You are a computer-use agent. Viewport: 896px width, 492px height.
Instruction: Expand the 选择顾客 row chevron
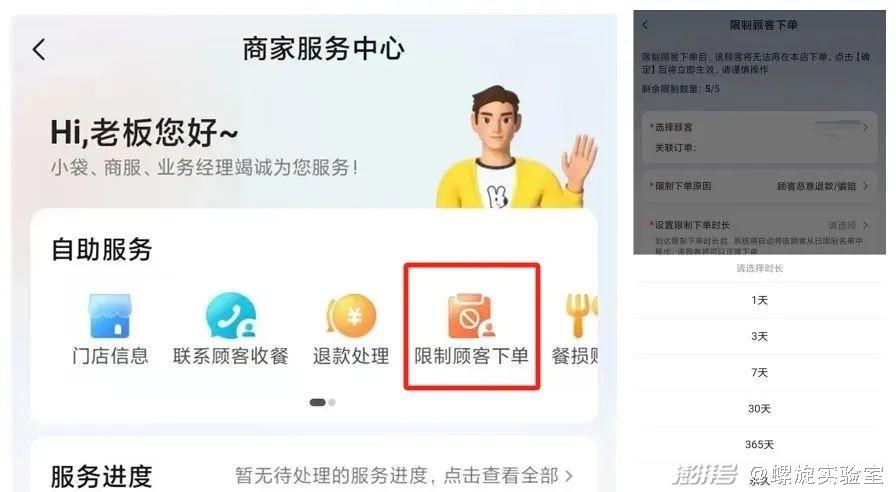[865, 127]
